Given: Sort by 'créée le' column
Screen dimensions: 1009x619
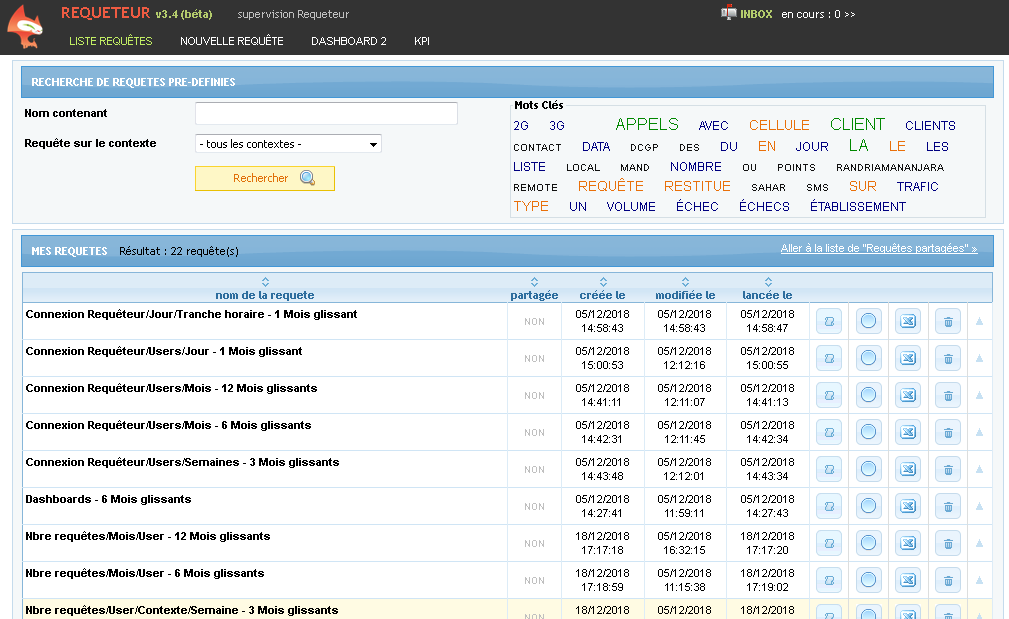Looking at the screenshot, I should click(603, 282).
